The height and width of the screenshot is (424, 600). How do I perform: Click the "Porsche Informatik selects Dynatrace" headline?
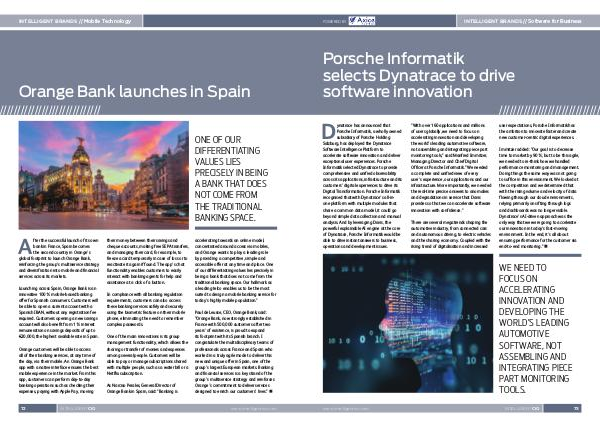pyautogui.click(x=419, y=75)
